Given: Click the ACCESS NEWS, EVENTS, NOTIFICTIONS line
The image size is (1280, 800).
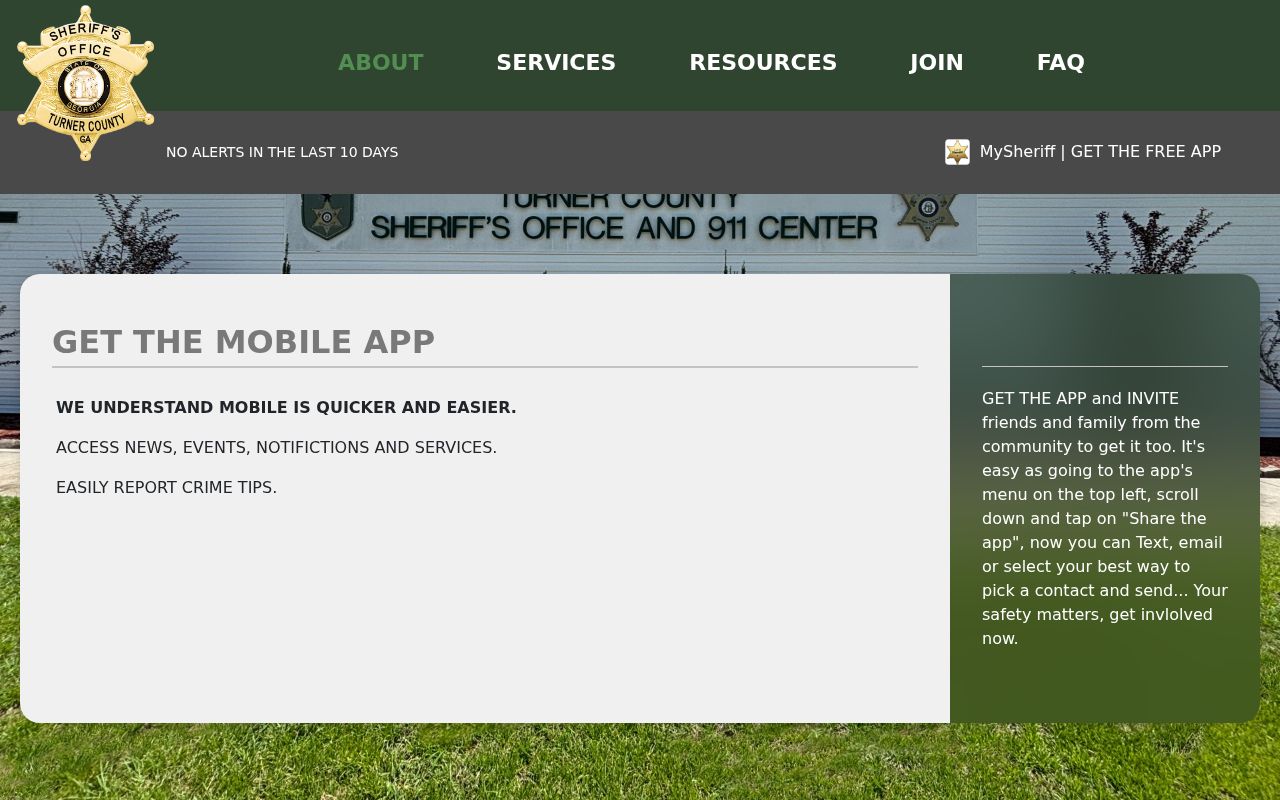Looking at the screenshot, I should tap(276, 447).
